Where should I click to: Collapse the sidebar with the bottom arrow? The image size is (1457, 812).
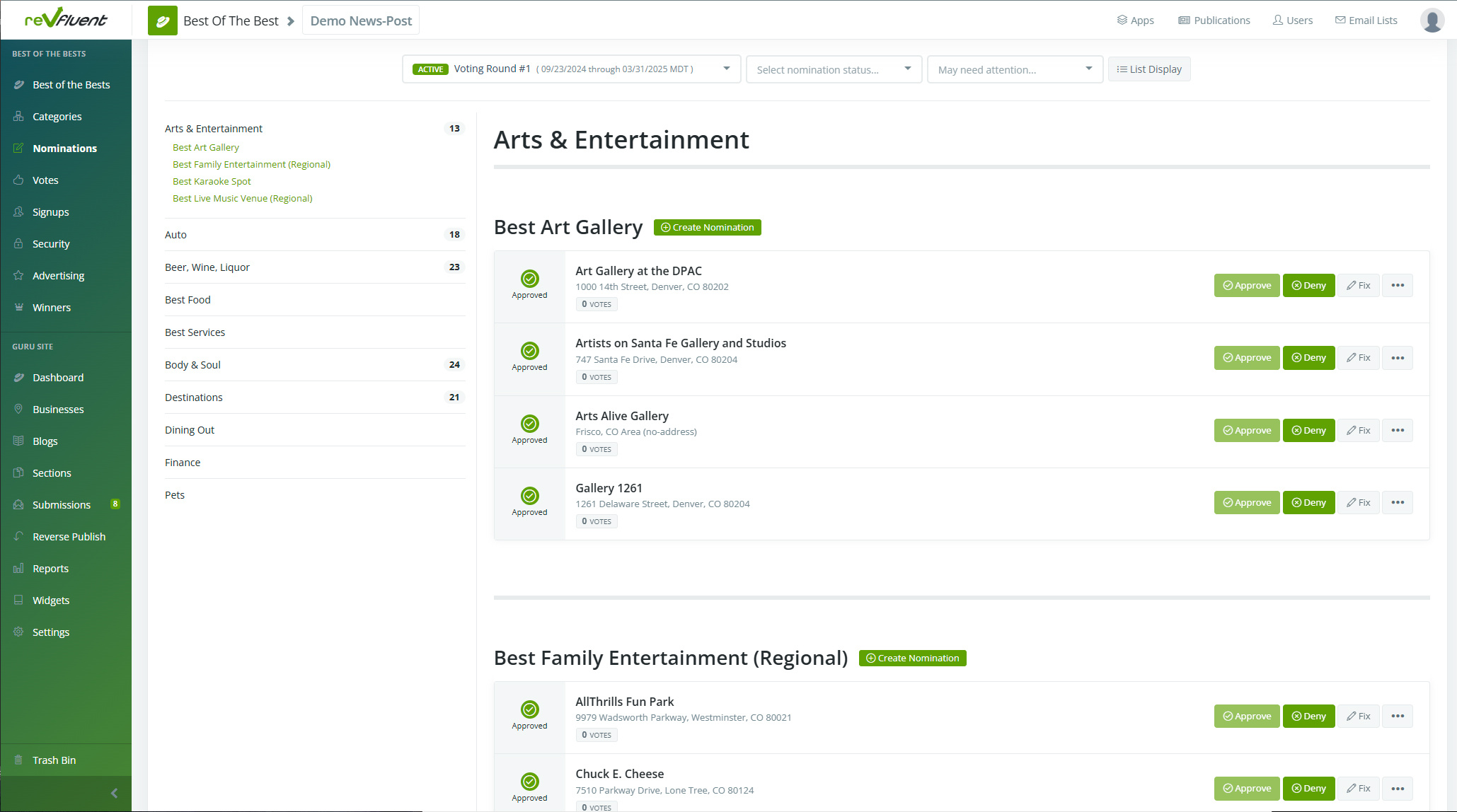[x=114, y=793]
